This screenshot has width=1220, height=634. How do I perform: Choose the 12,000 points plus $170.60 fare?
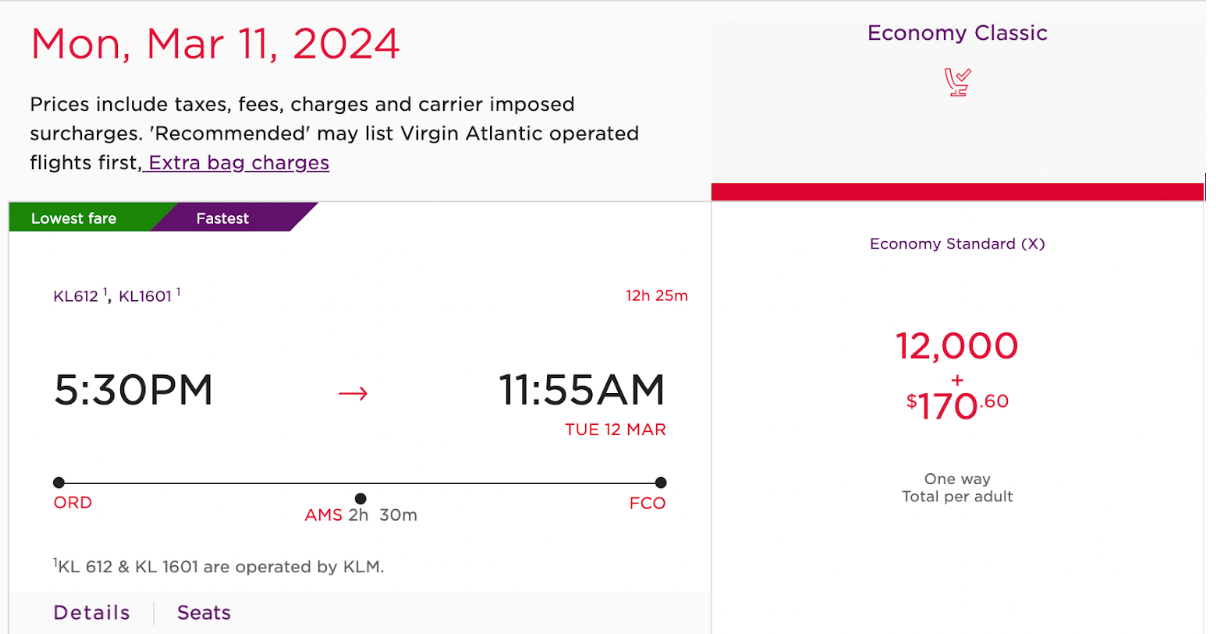click(957, 375)
